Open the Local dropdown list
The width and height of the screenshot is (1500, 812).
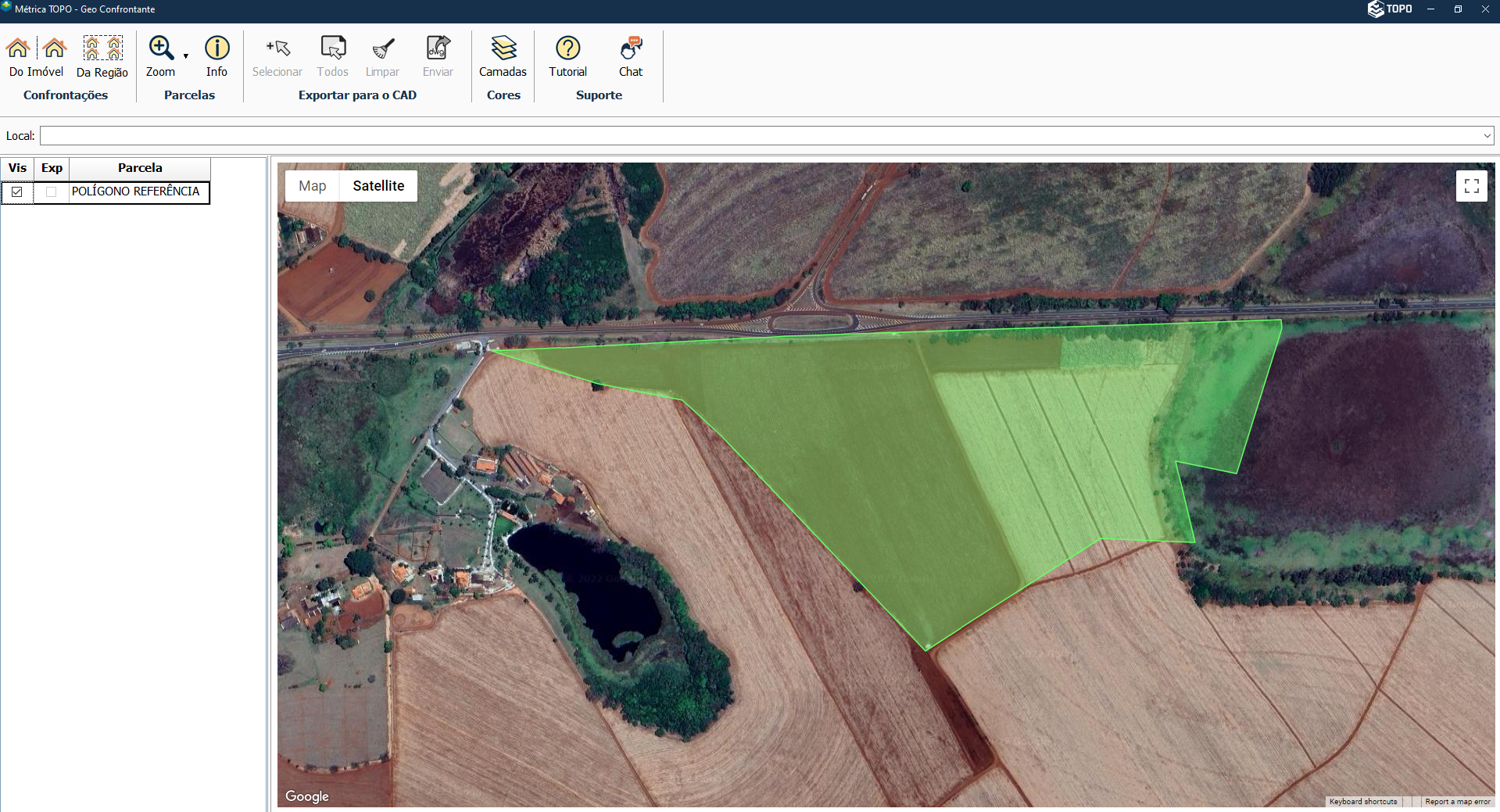click(x=1487, y=136)
